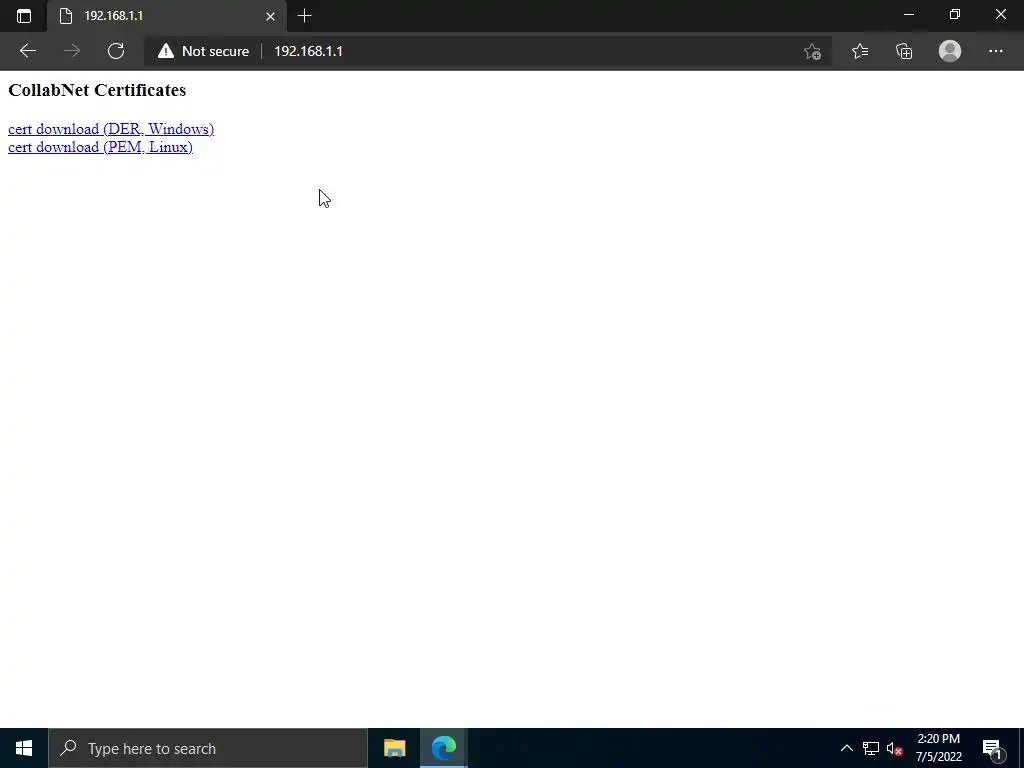Screen dimensions: 1024x768
Task: Click the Edge icon in the taskbar
Action: pos(443,748)
